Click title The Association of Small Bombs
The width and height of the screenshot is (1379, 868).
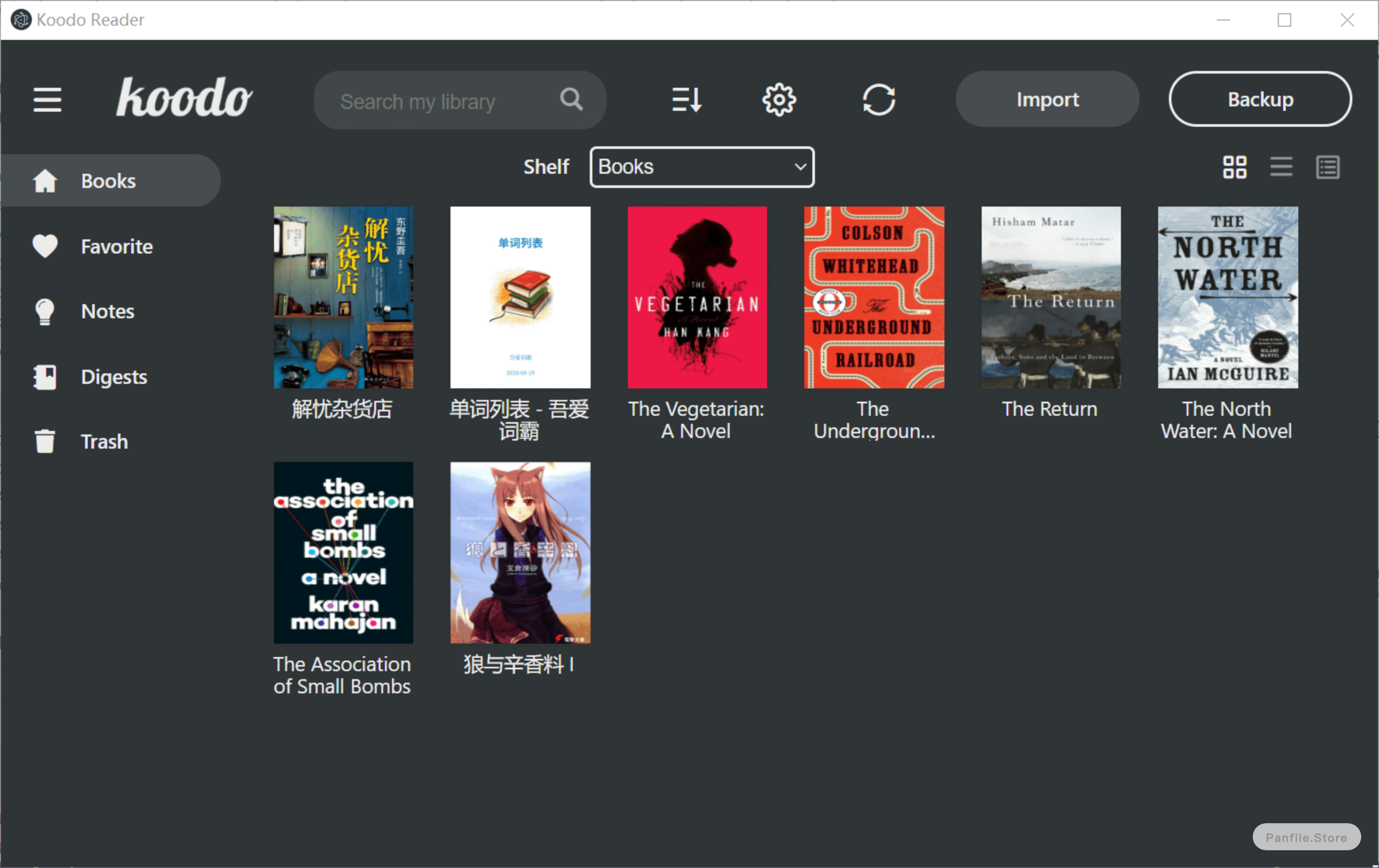(x=342, y=676)
